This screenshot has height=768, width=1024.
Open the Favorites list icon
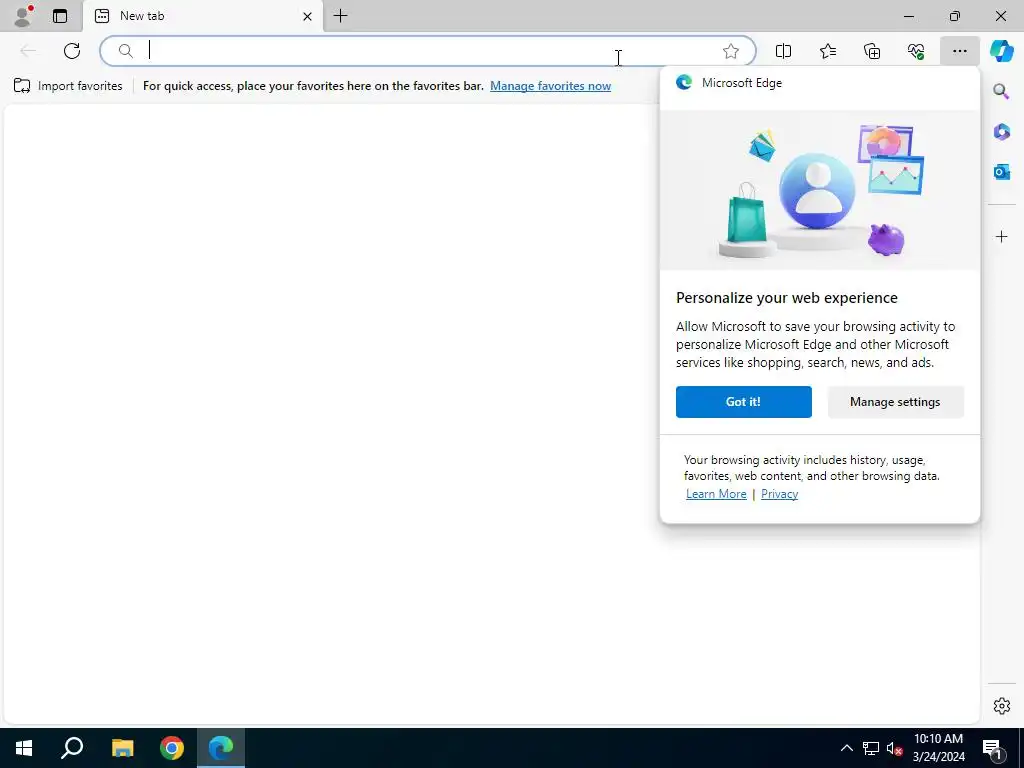click(827, 51)
